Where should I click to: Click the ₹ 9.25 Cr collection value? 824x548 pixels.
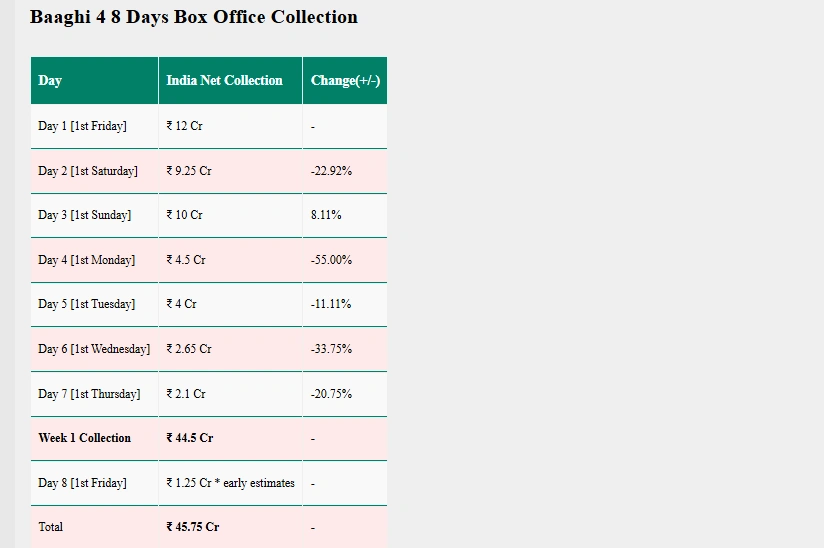[189, 171]
